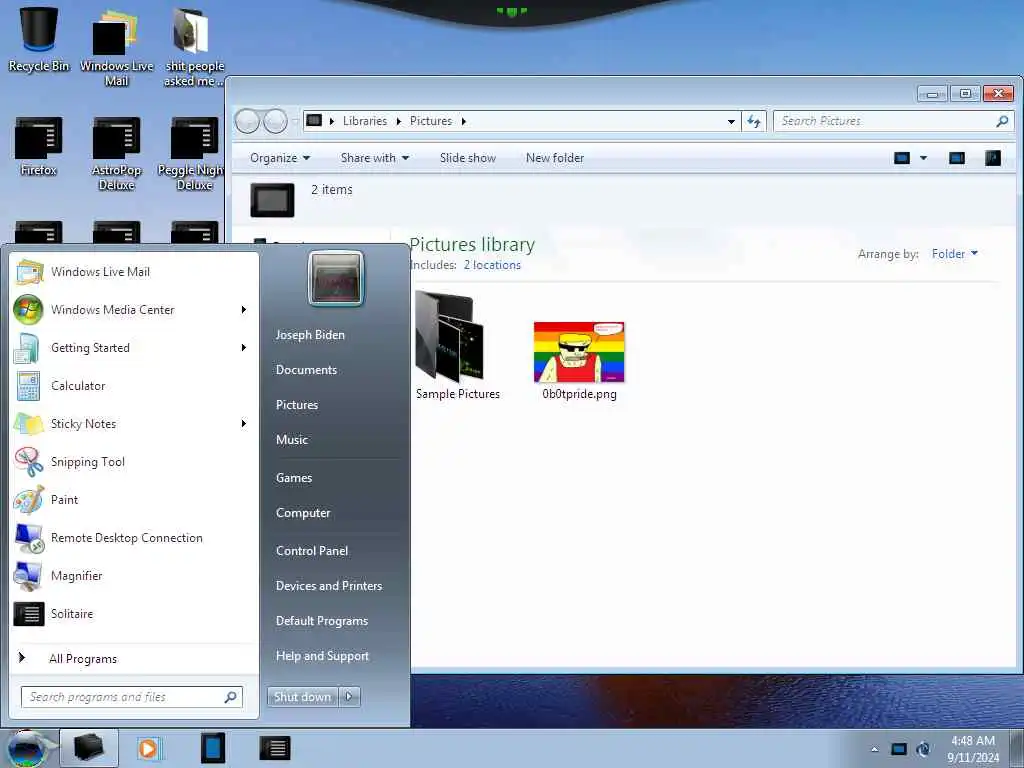Viewport: 1024px width, 768px height.
Task: Expand Getting Started submenu arrow
Action: pyautogui.click(x=244, y=347)
